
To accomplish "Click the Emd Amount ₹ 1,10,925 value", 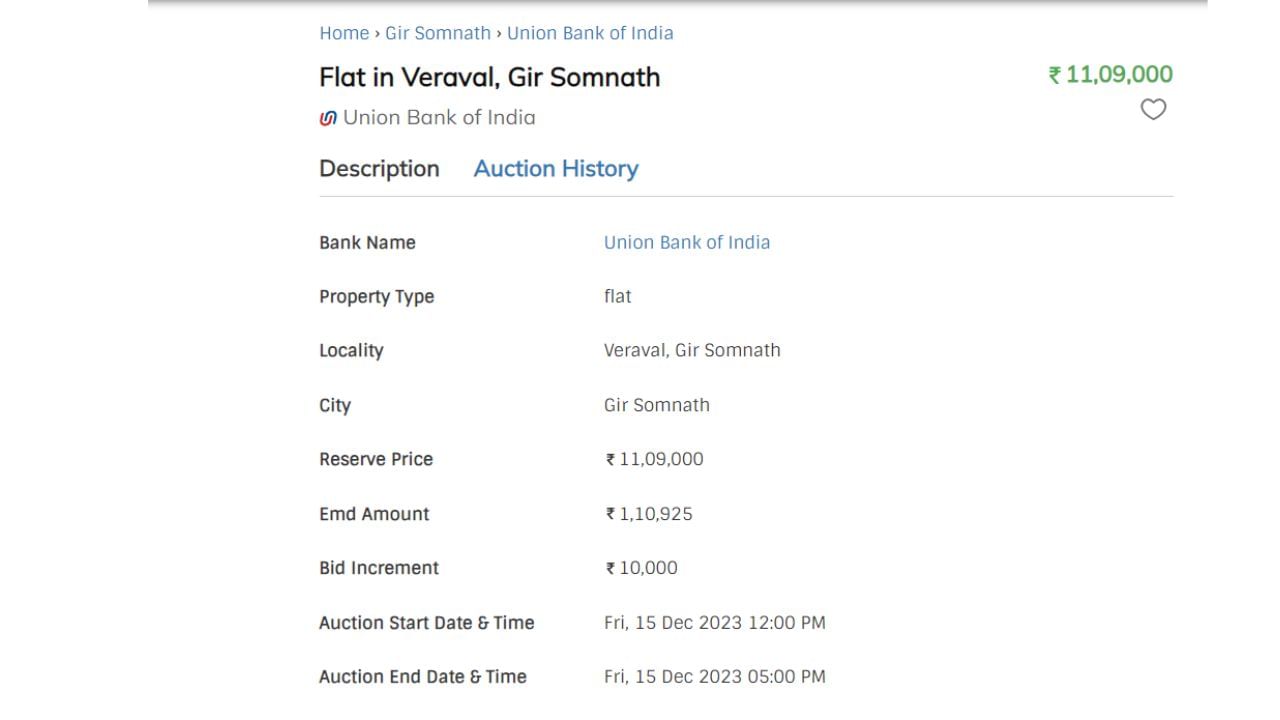I will pyautogui.click(x=649, y=514).
